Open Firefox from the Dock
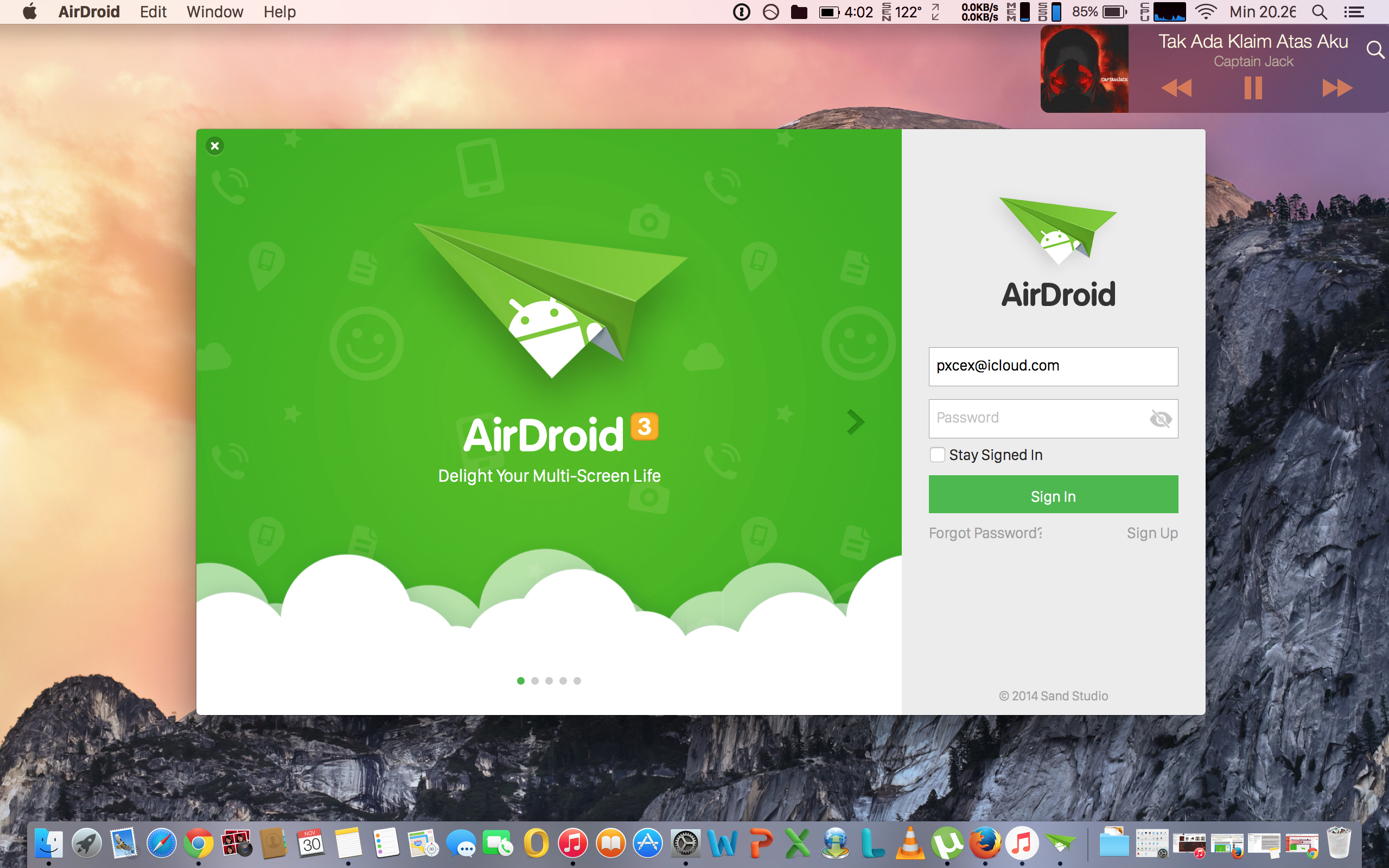The image size is (1389, 868). [x=985, y=844]
